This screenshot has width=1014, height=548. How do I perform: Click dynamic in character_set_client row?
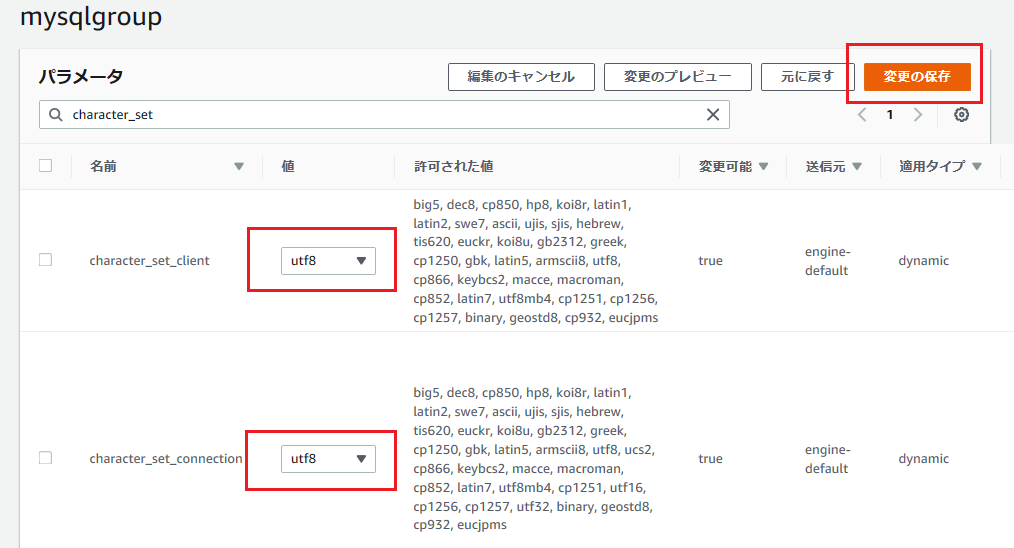pos(923,261)
